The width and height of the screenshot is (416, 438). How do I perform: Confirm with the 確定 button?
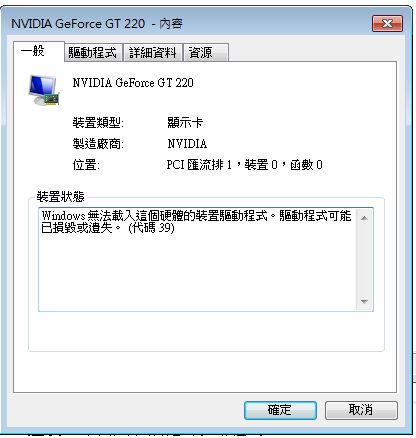[x=280, y=410]
